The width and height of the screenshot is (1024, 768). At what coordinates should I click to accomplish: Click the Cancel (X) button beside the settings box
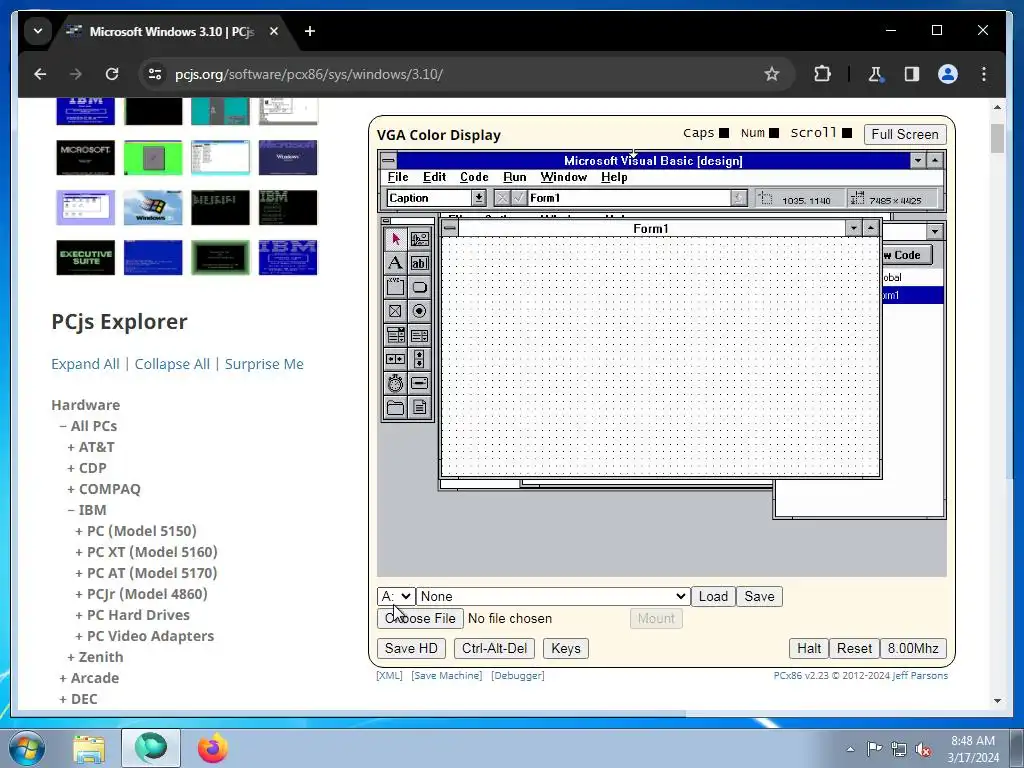coord(502,198)
